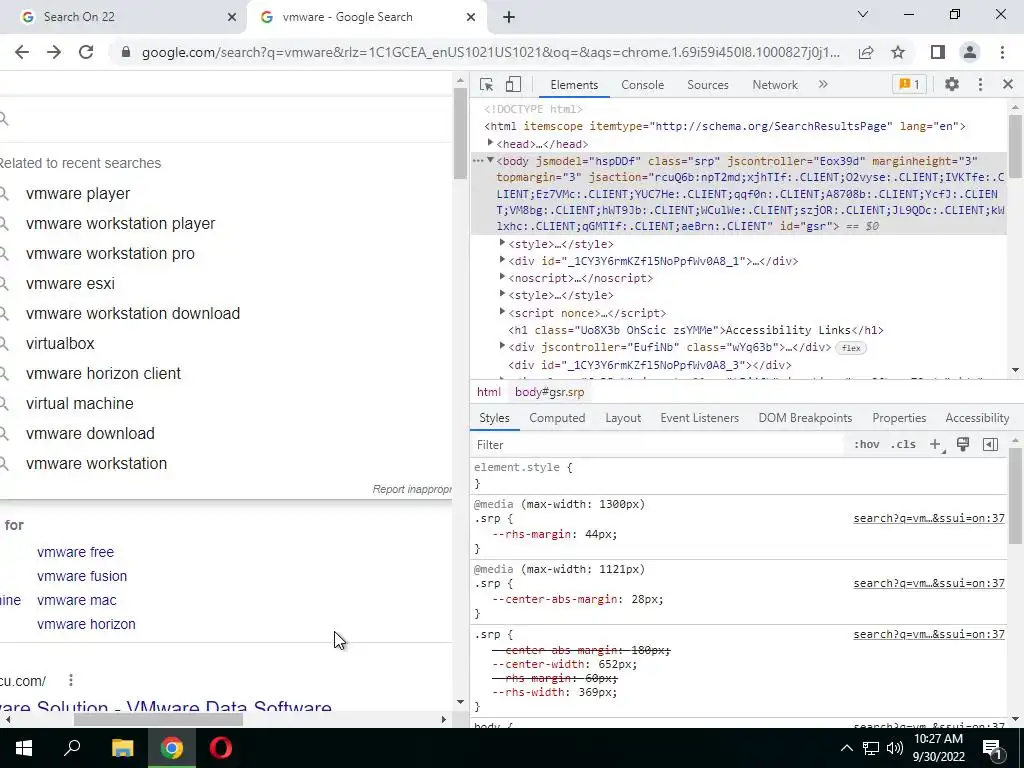The height and width of the screenshot is (768, 1024).
Task: Open related search vmware fusion
Action: (x=82, y=576)
